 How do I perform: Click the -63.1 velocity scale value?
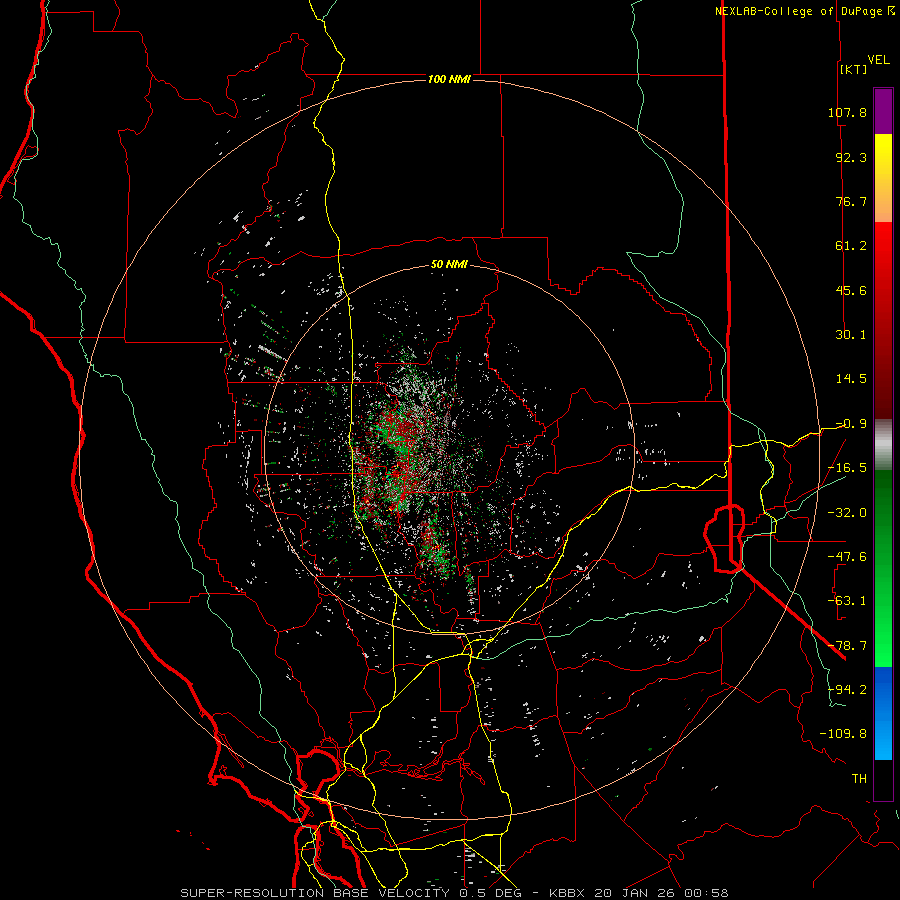[x=847, y=601]
